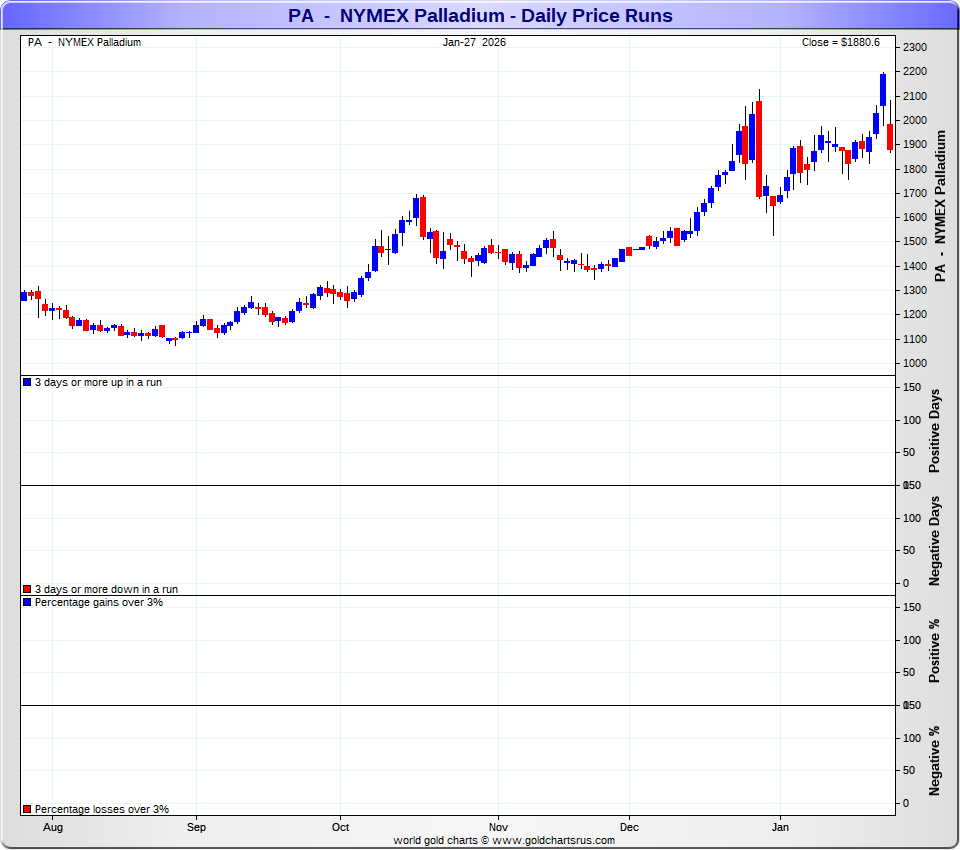
Task: Click the 1000 price level on the y-axis
Action: click(x=915, y=363)
